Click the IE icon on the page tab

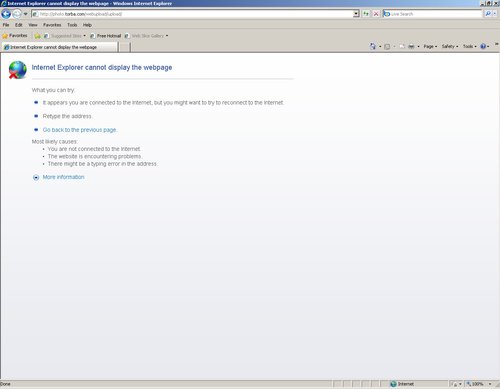click(6, 47)
